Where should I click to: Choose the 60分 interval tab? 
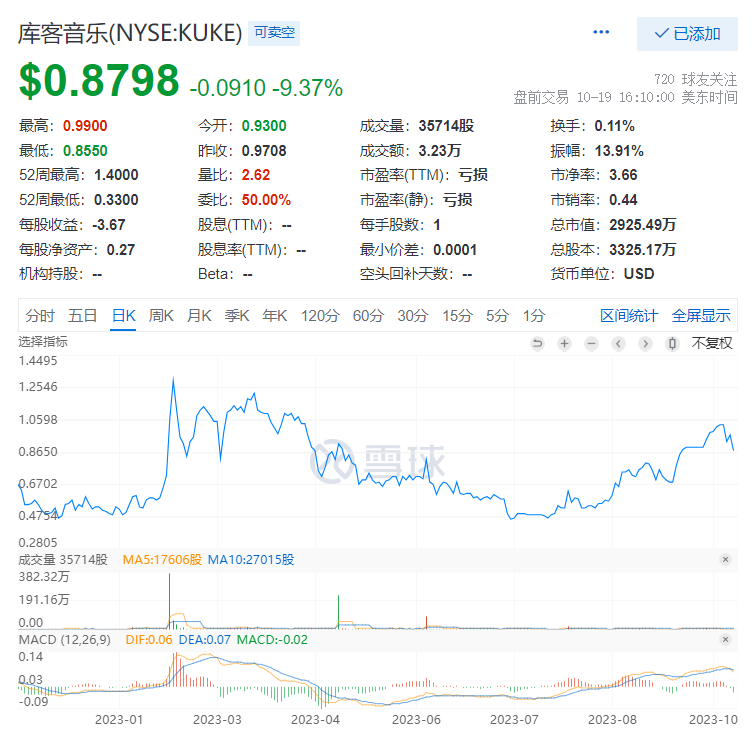click(368, 316)
